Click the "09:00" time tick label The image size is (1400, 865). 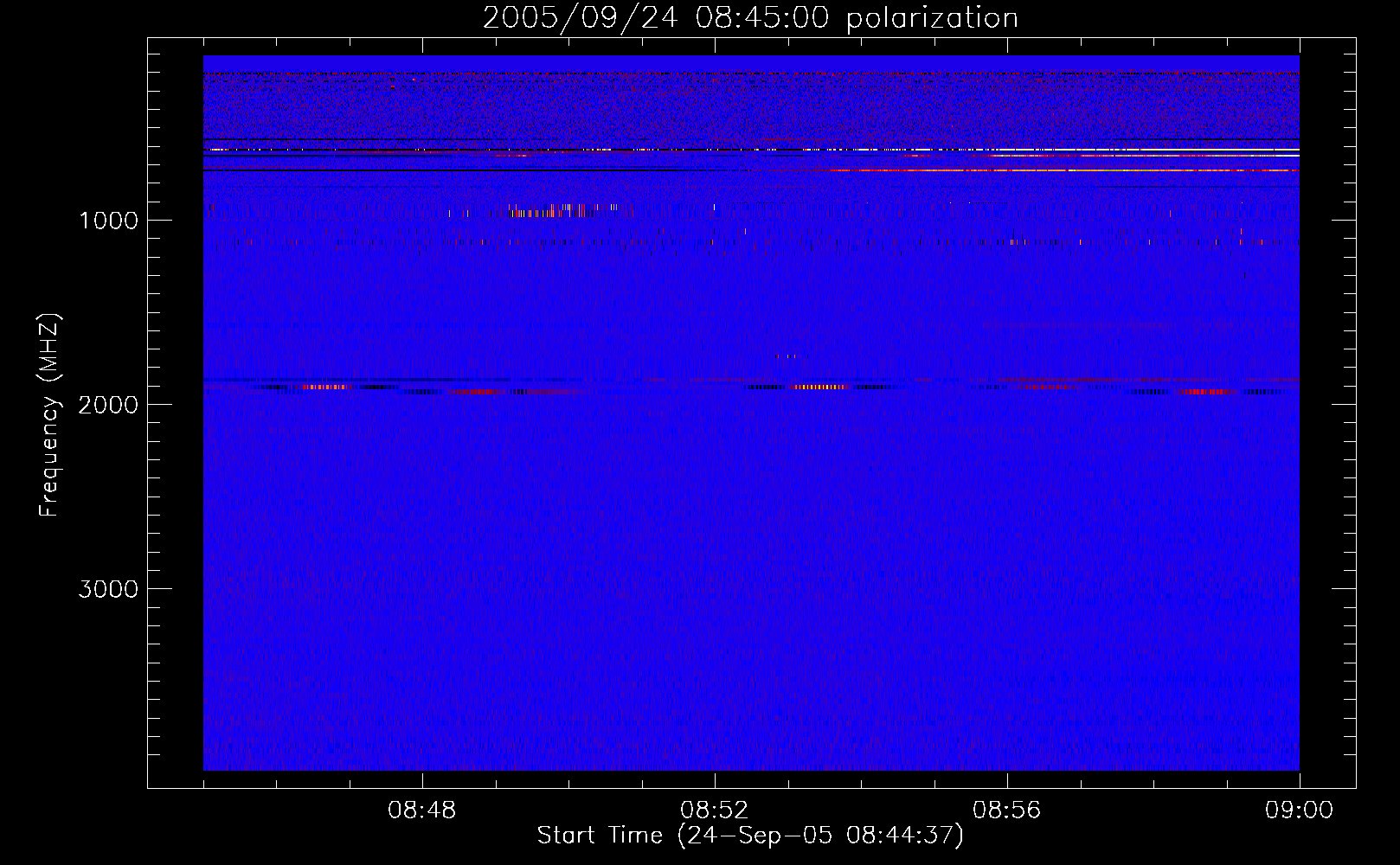click(x=1299, y=811)
